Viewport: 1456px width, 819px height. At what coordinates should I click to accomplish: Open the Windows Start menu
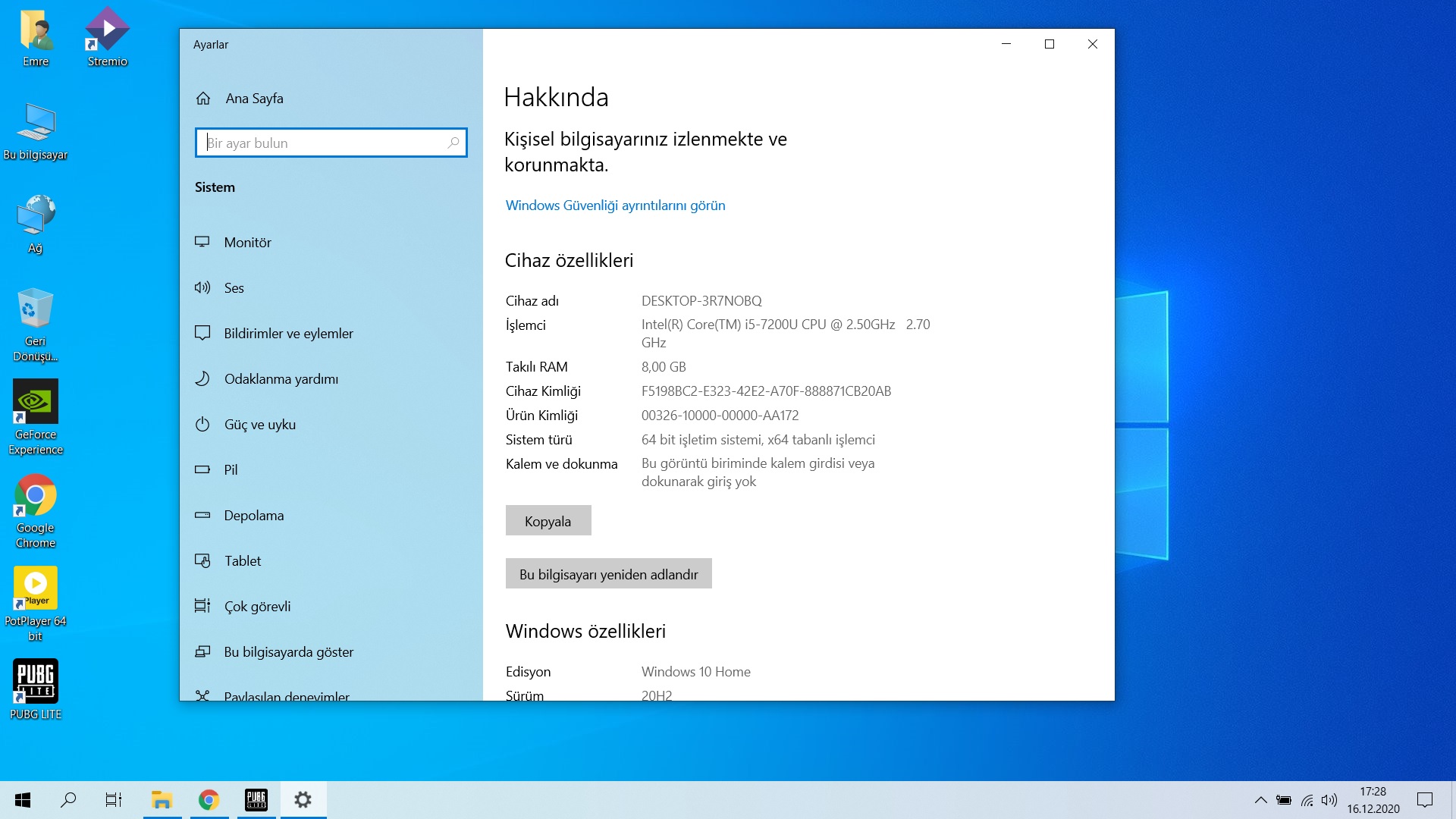pos(23,800)
